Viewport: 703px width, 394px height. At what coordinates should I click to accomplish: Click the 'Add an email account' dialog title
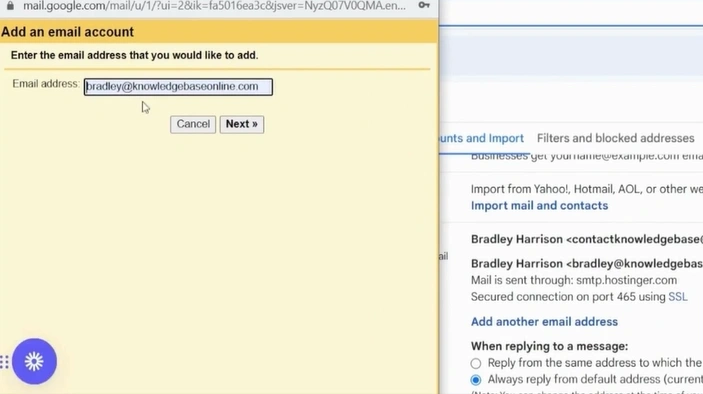point(67,32)
